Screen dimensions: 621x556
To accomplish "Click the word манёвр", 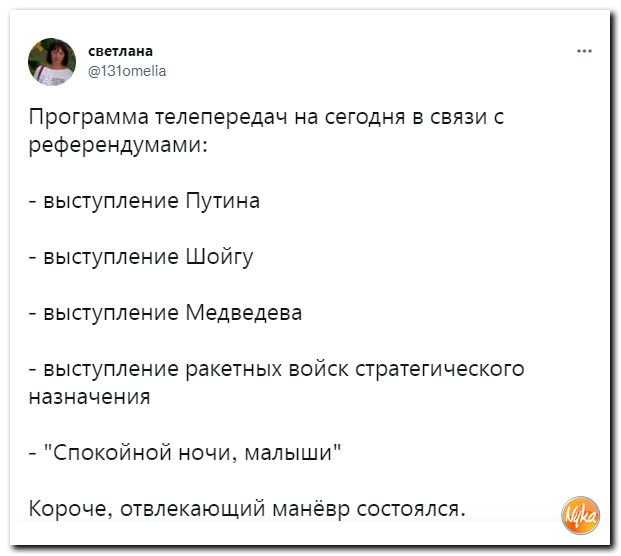I will click(x=311, y=509).
